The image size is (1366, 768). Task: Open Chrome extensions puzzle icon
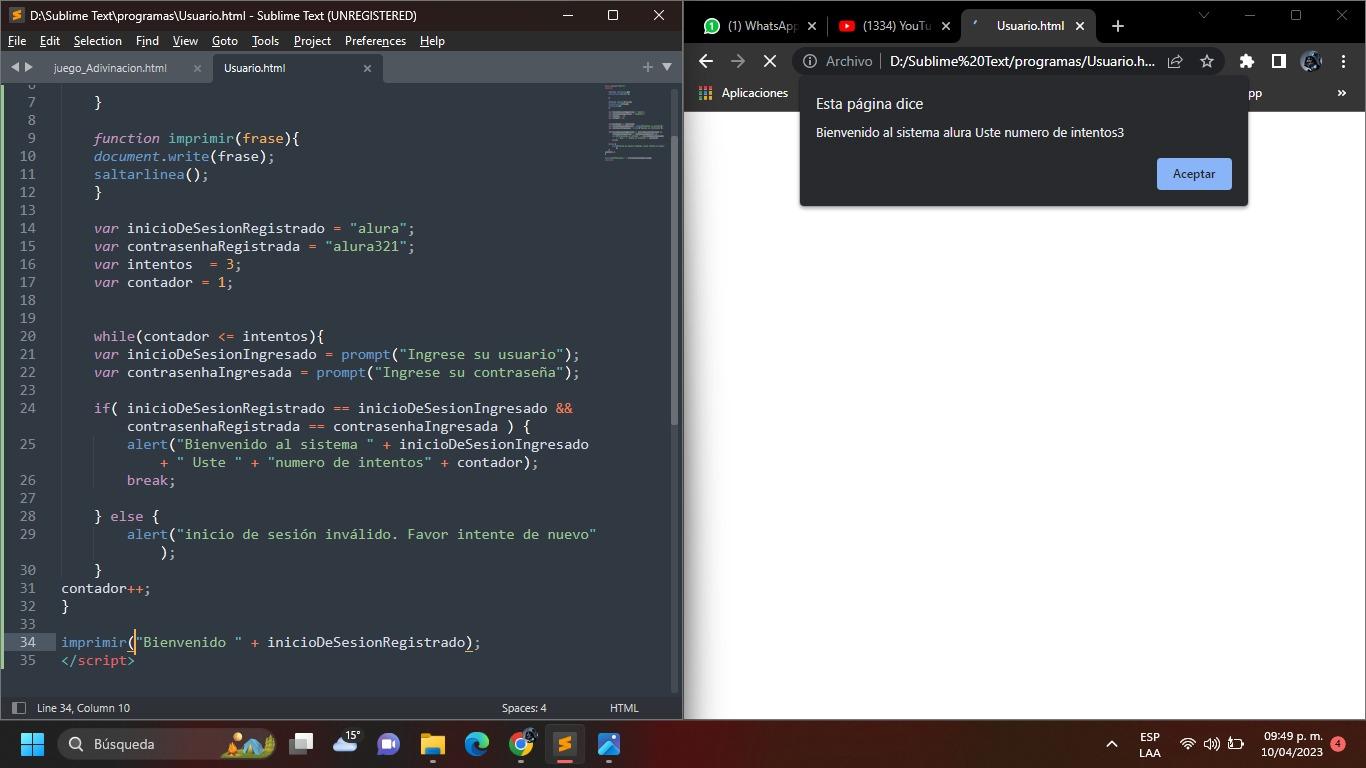coord(1246,61)
